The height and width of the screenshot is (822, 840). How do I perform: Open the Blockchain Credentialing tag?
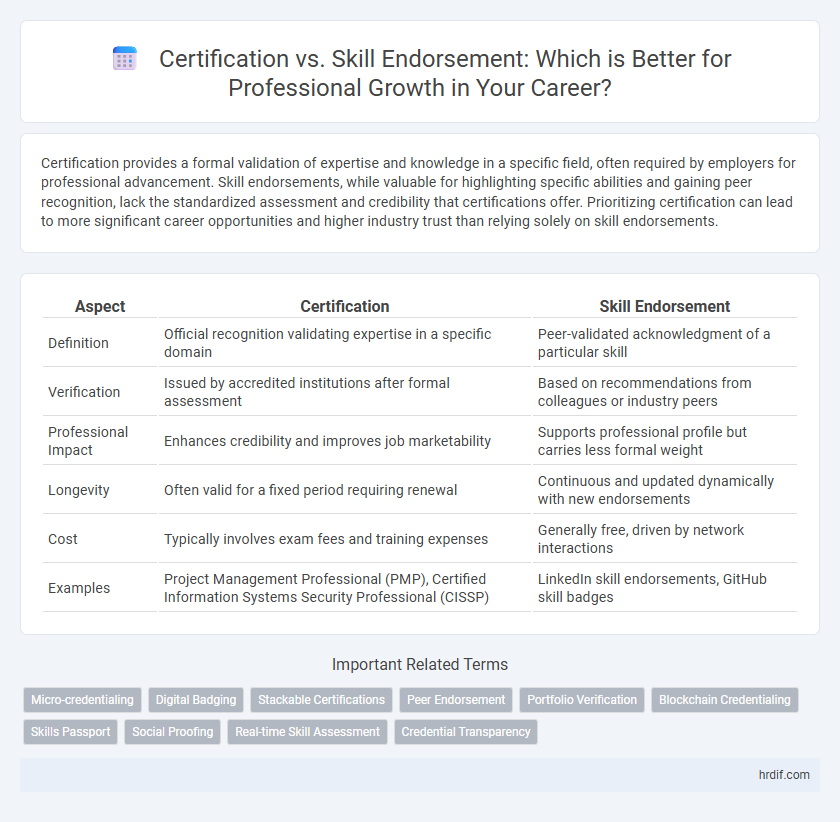click(725, 700)
